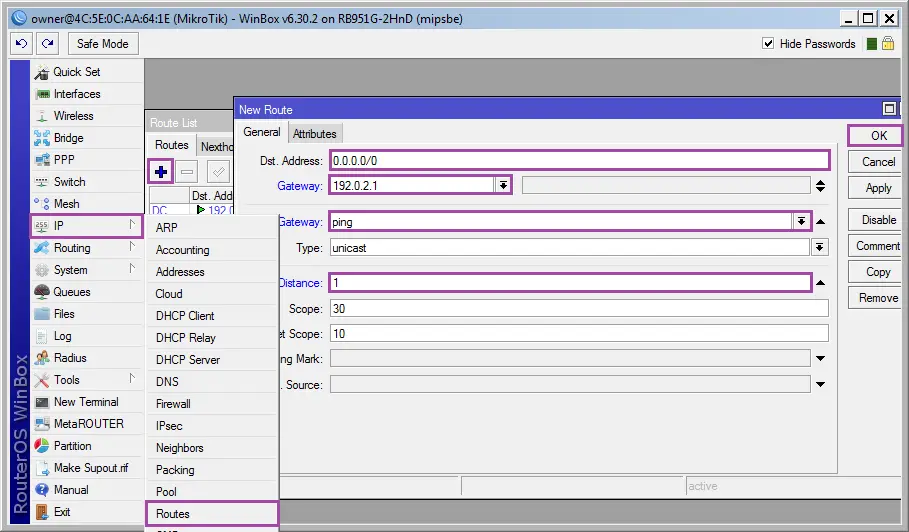This screenshot has height=532, width=909.
Task: Click the checkmark enable icon in Route List
Action: (219, 172)
